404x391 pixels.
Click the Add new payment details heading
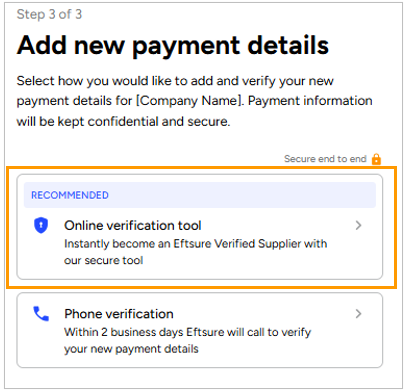[x=173, y=45]
